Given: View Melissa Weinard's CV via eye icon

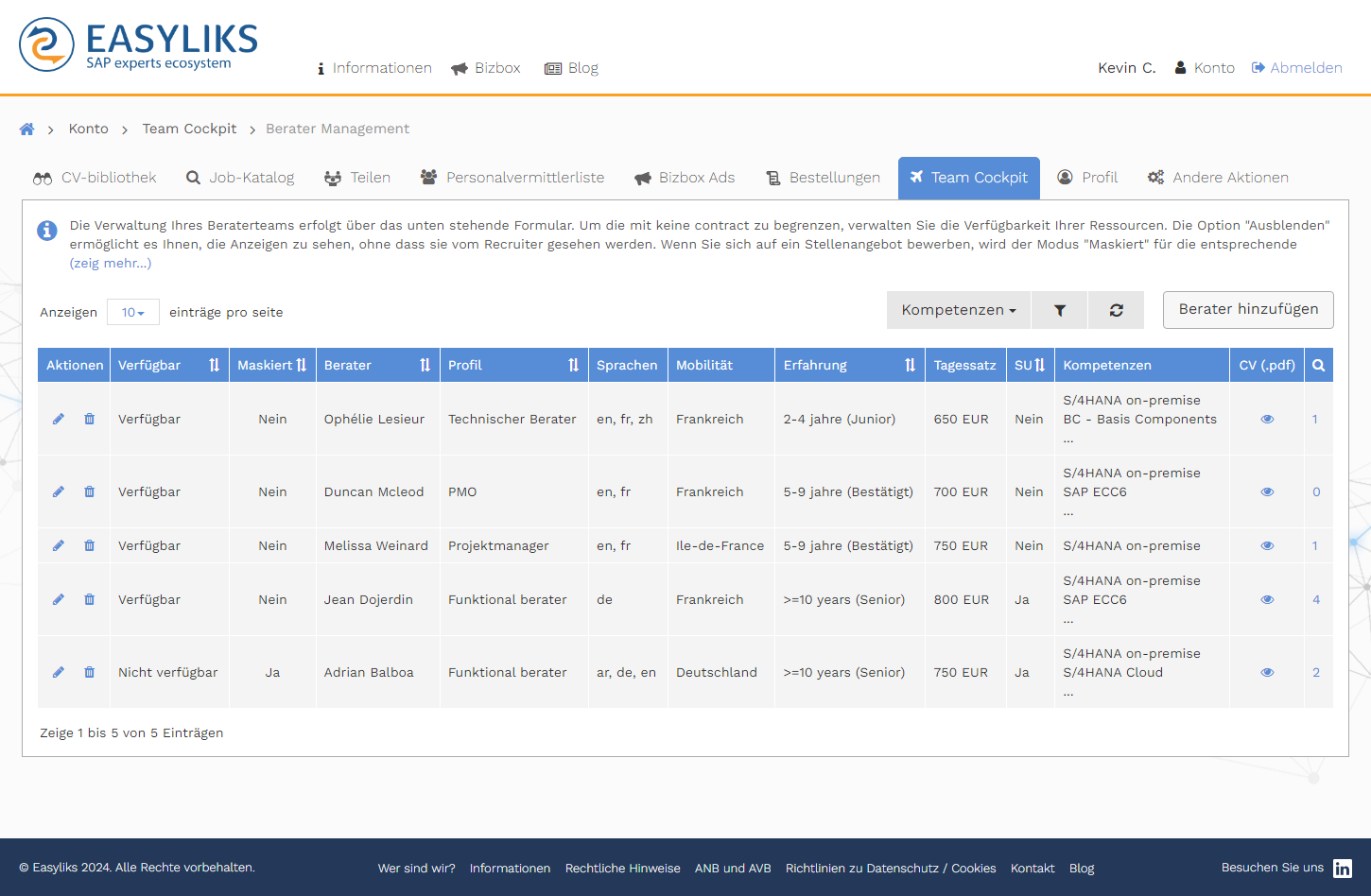Looking at the screenshot, I should 1267,545.
